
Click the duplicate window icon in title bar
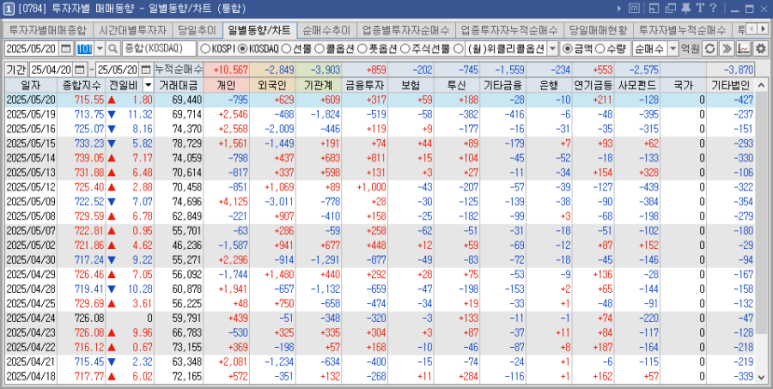coord(670,8)
